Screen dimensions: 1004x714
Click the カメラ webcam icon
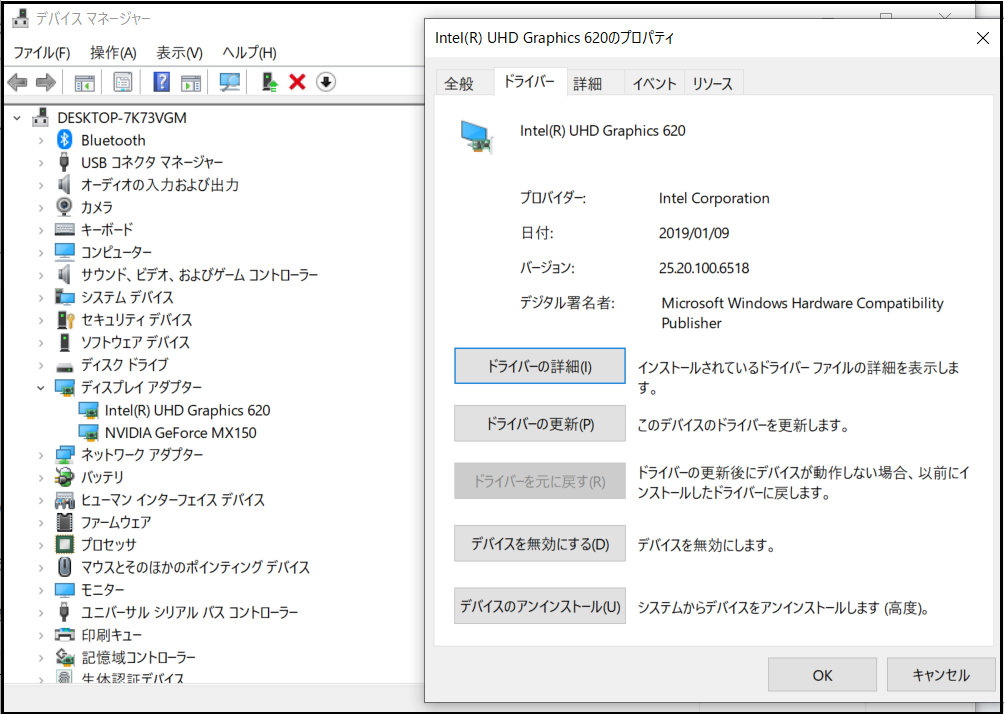pos(64,207)
